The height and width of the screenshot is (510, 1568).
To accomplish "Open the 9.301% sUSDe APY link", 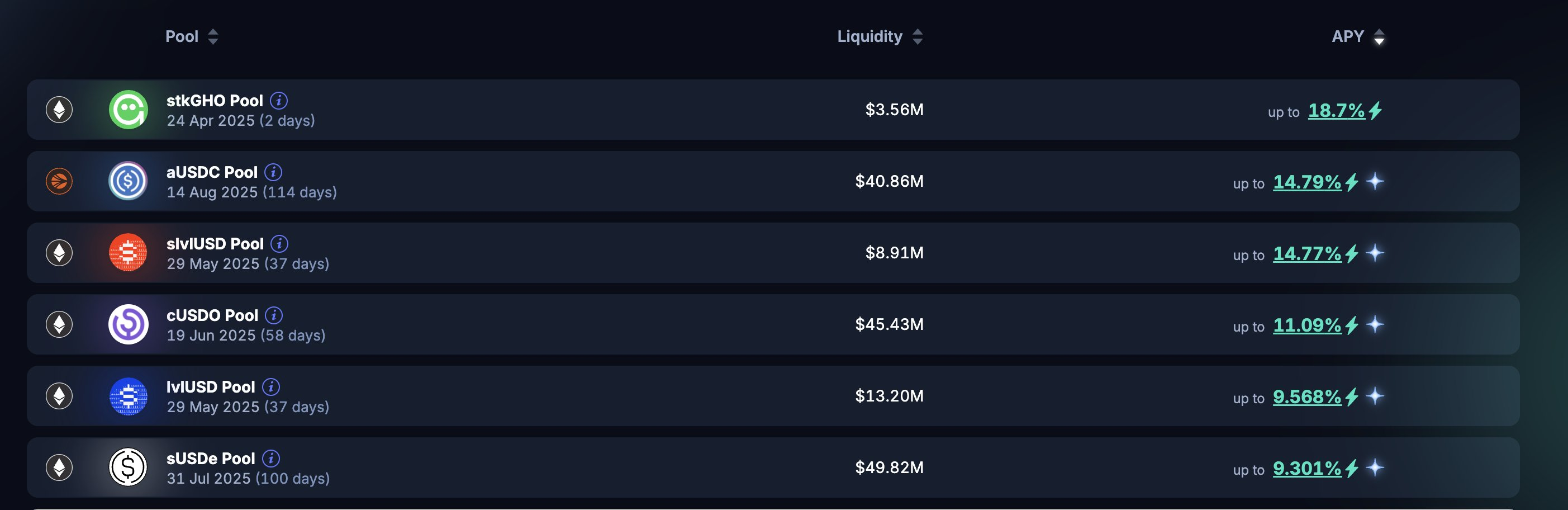I will [x=1307, y=468].
